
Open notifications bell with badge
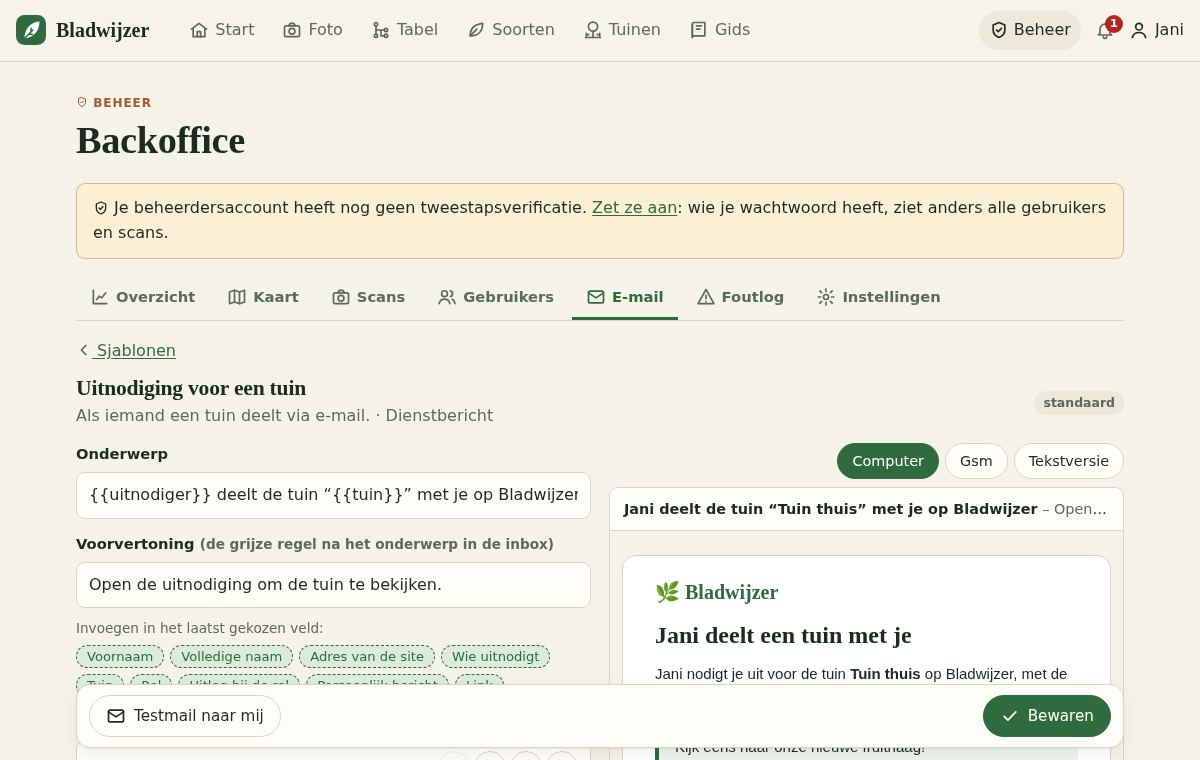pyautogui.click(x=1106, y=30)
